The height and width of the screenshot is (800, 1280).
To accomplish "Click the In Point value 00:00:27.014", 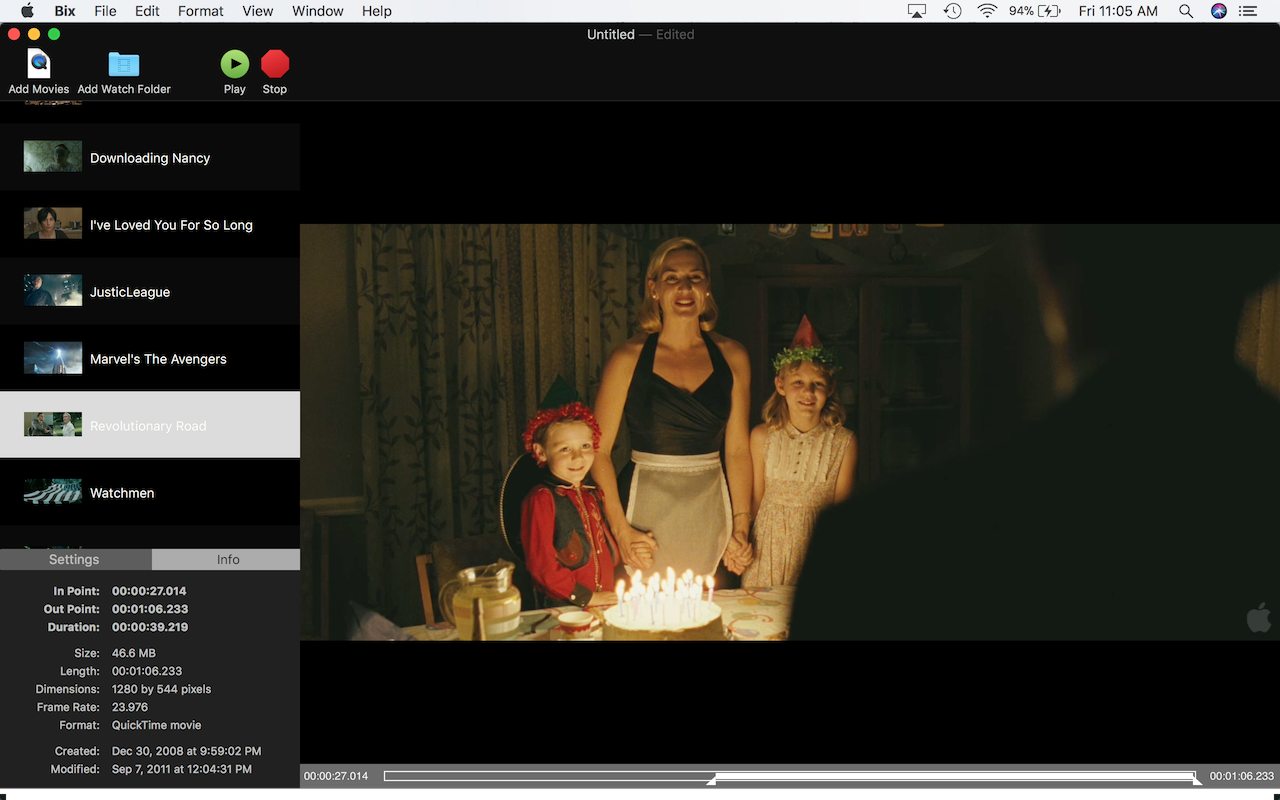I will (149, 591).
